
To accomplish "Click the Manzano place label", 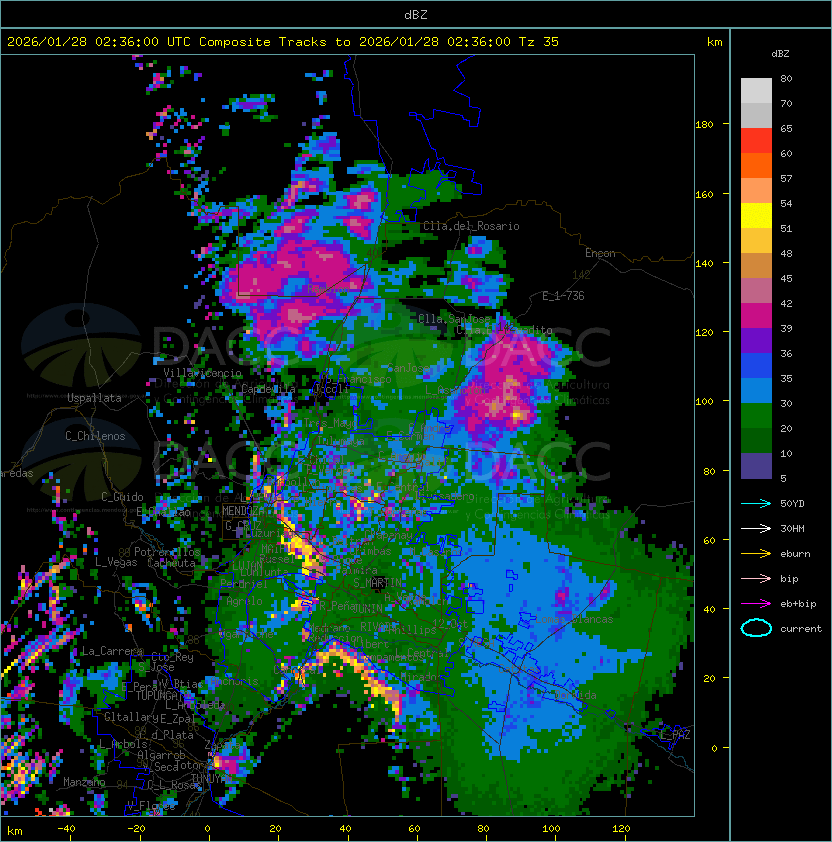I will click(x=84, y=782).
